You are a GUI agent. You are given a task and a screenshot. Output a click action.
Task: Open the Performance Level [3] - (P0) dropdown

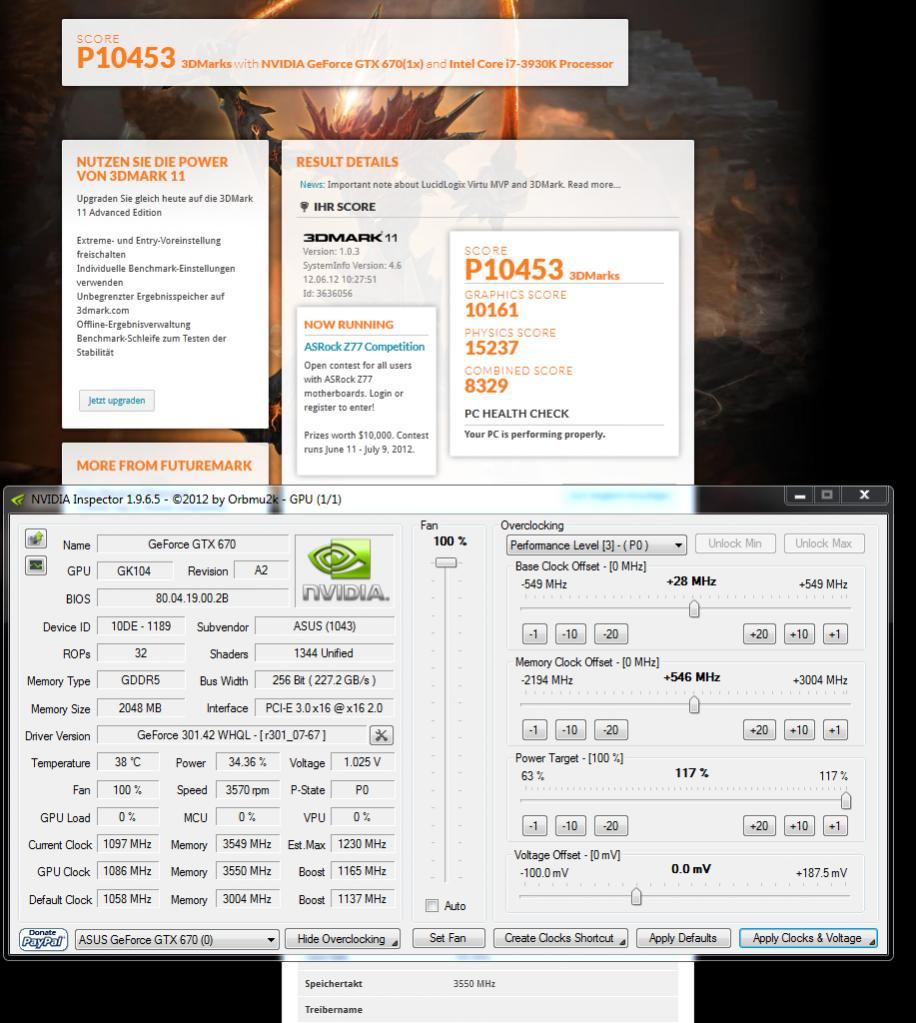(x=596, y=545)
